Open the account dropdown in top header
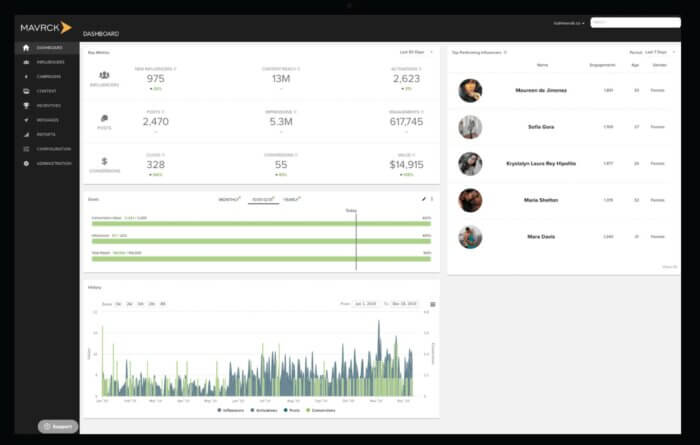 [569, 22]
